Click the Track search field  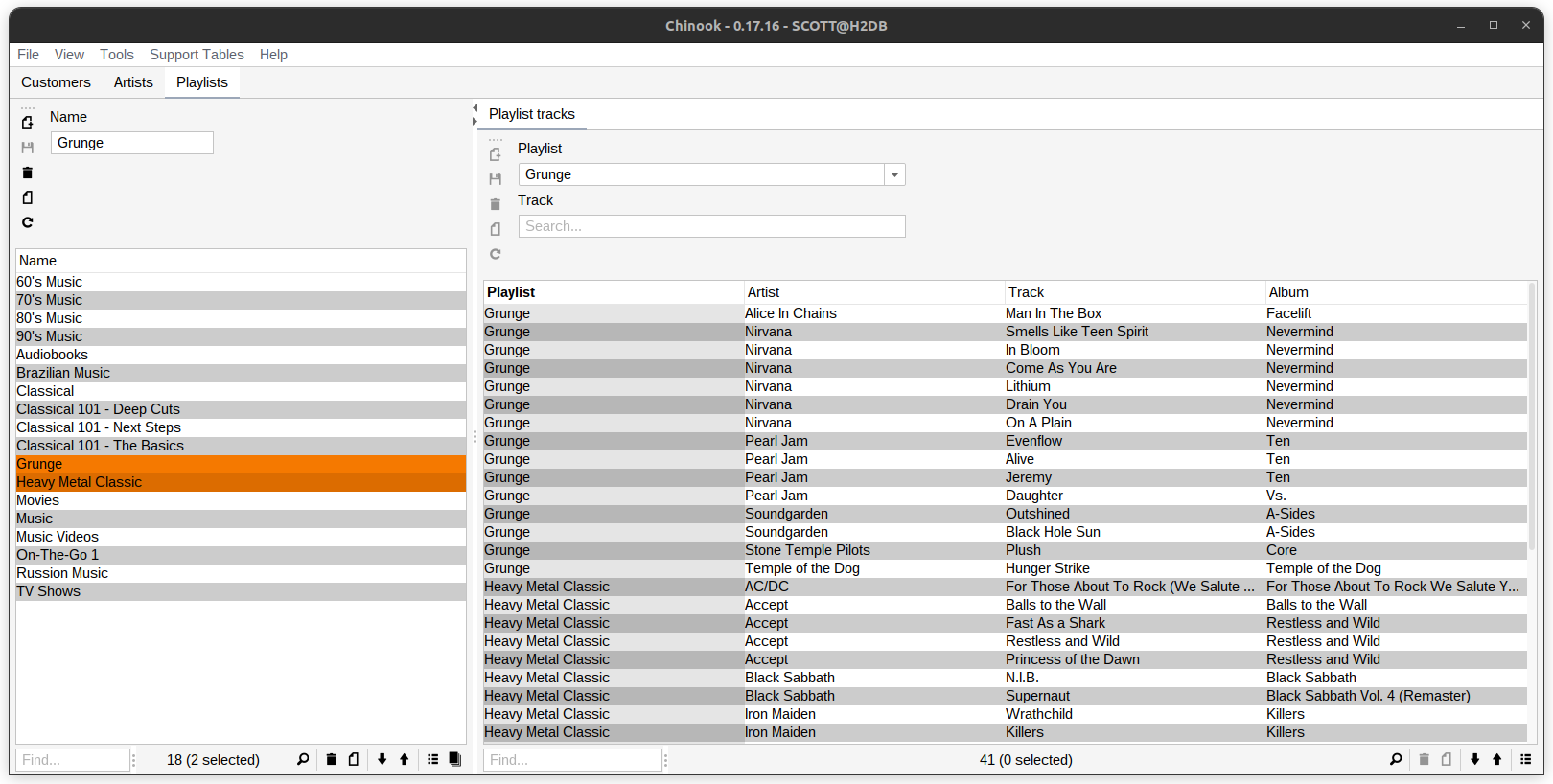[x=711, y=226]
